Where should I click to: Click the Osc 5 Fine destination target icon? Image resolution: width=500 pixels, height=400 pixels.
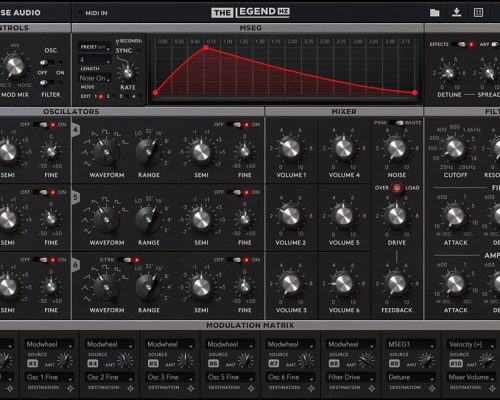click(251, 388)
